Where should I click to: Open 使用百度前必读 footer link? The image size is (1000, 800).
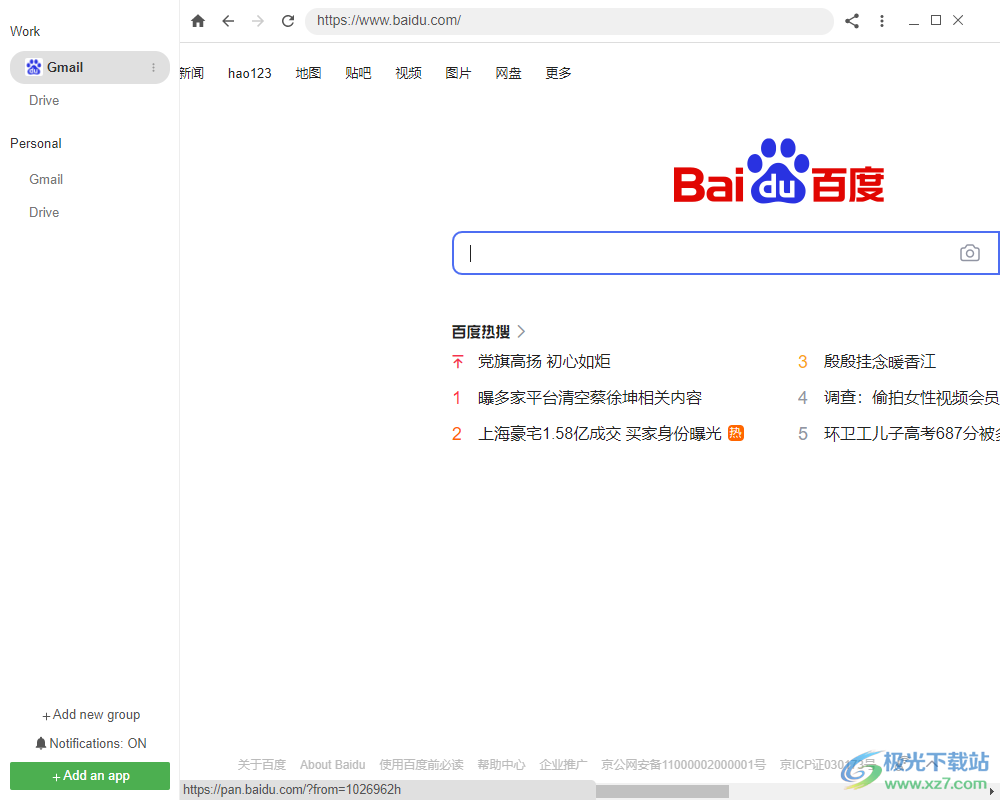click(x=421, y=764)
